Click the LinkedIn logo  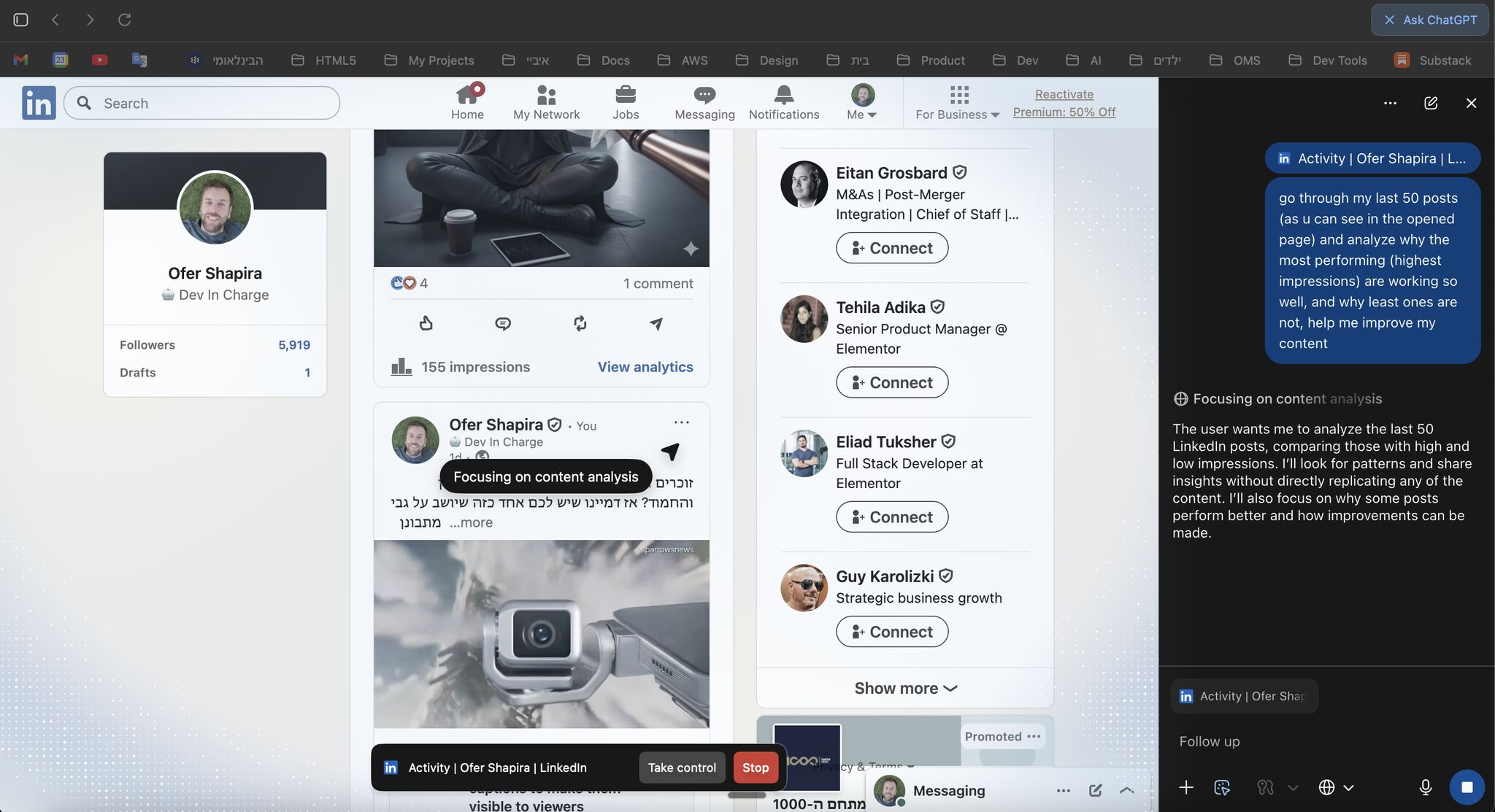tap(39, 103)
